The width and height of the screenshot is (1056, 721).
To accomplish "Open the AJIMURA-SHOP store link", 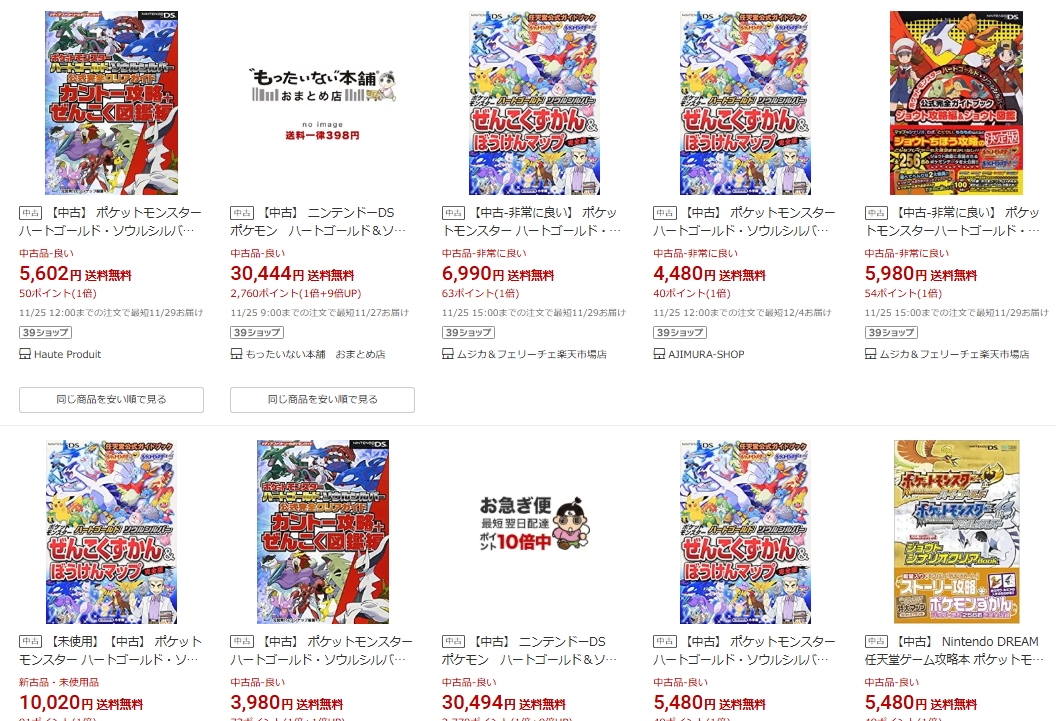I will coord(706,354).
